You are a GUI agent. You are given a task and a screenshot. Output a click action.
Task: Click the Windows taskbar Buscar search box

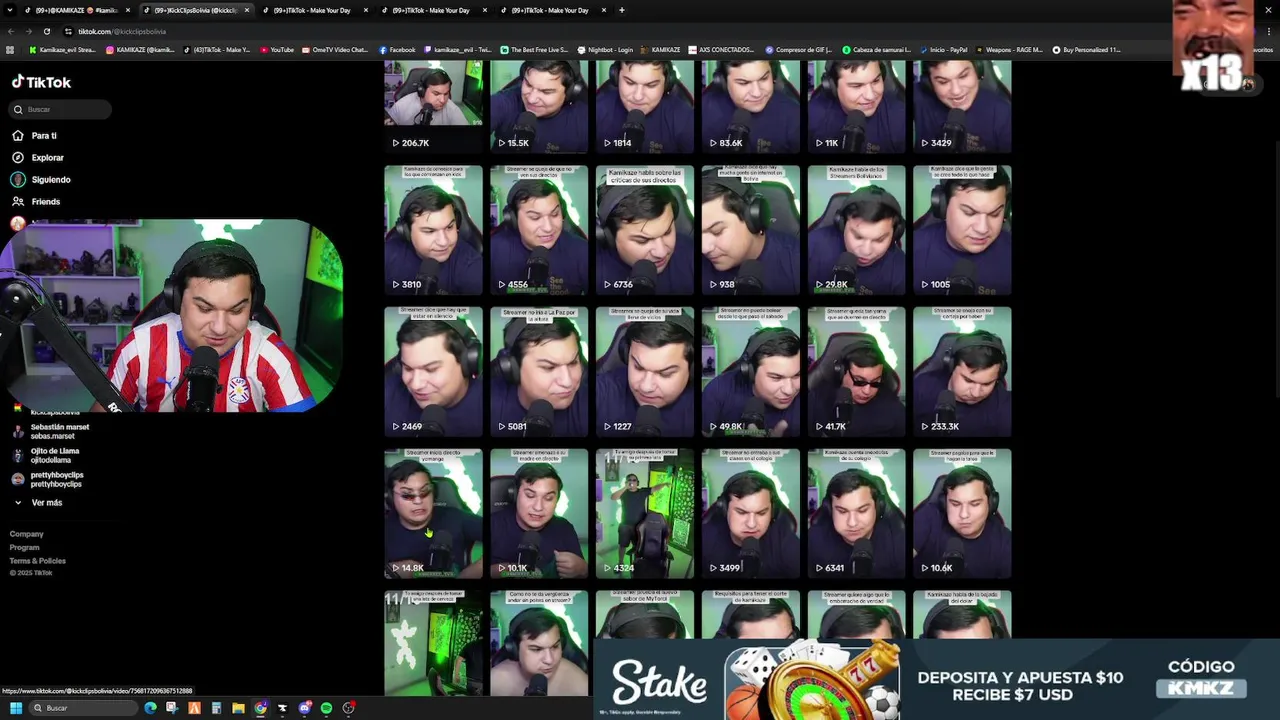point(82,708)
